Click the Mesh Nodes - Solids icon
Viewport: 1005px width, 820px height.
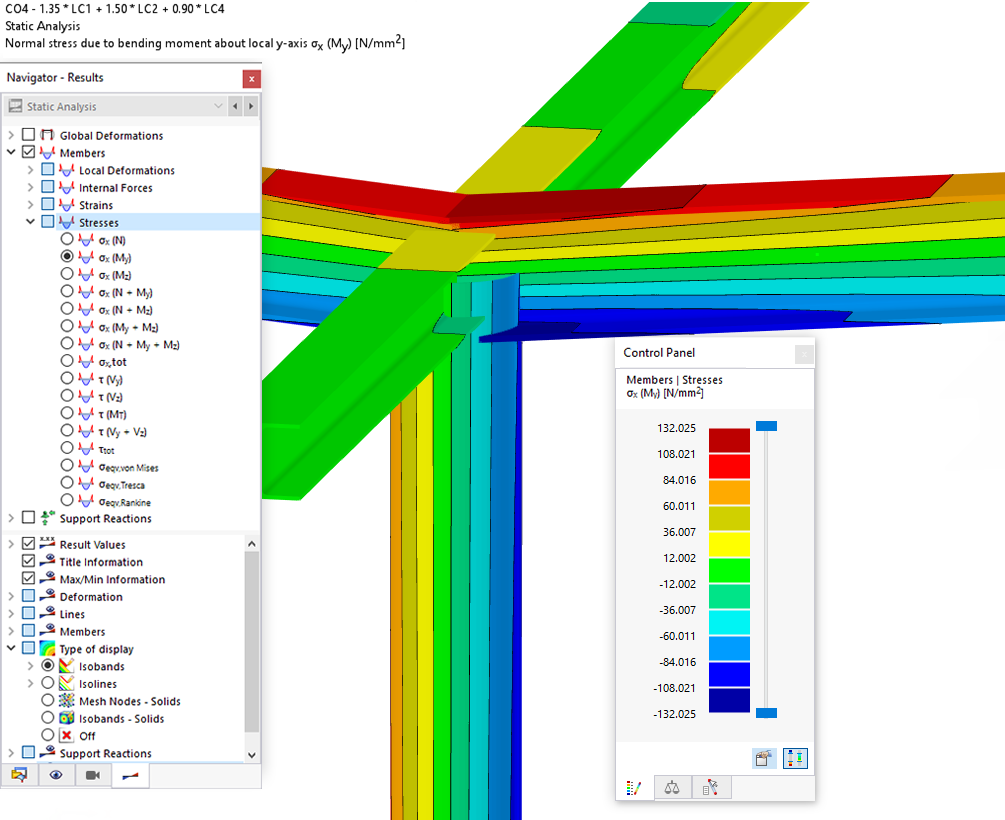tap(67, 700)
